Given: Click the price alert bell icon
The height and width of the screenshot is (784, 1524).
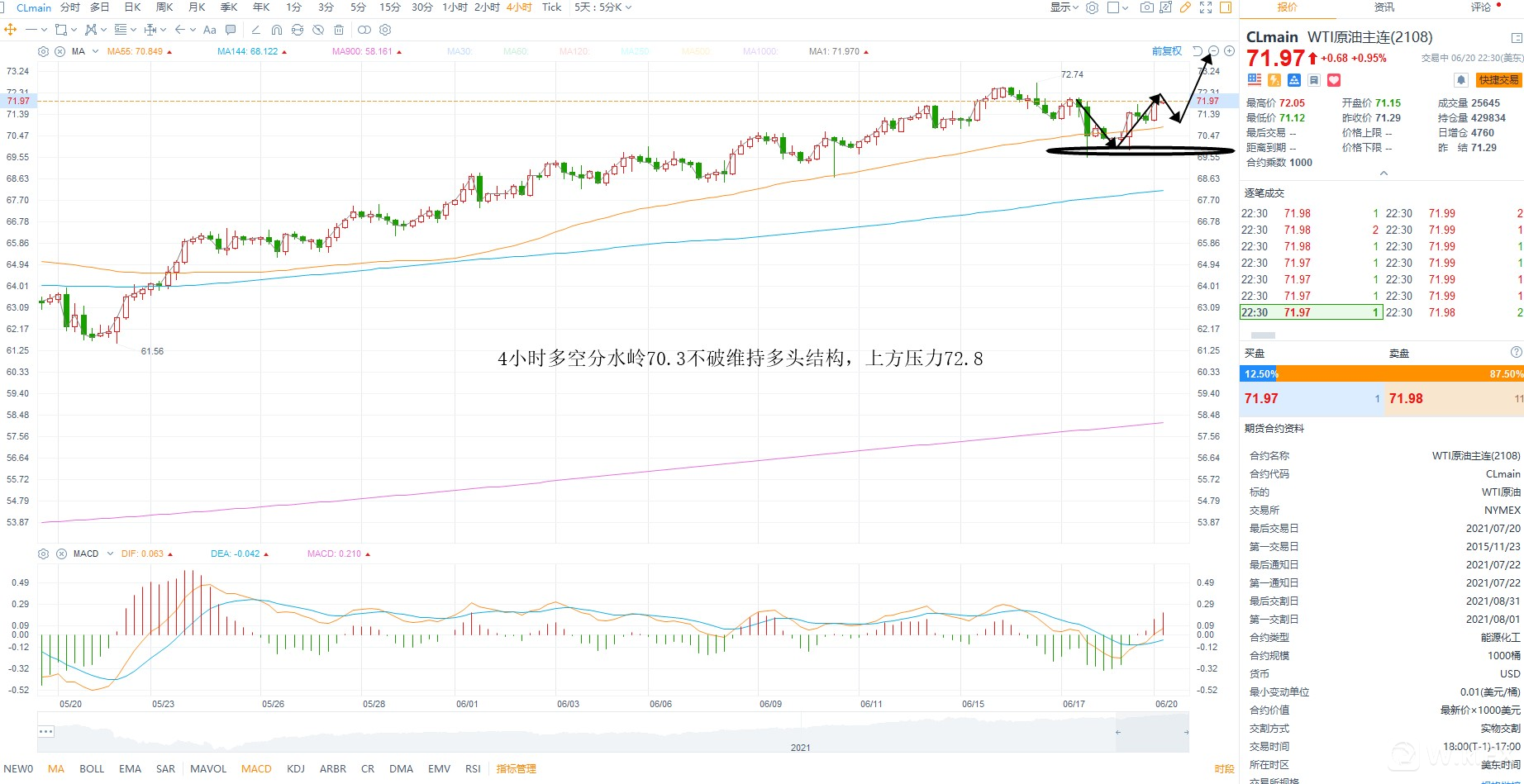Looking at the screenshot, I should pos(1460,80).
